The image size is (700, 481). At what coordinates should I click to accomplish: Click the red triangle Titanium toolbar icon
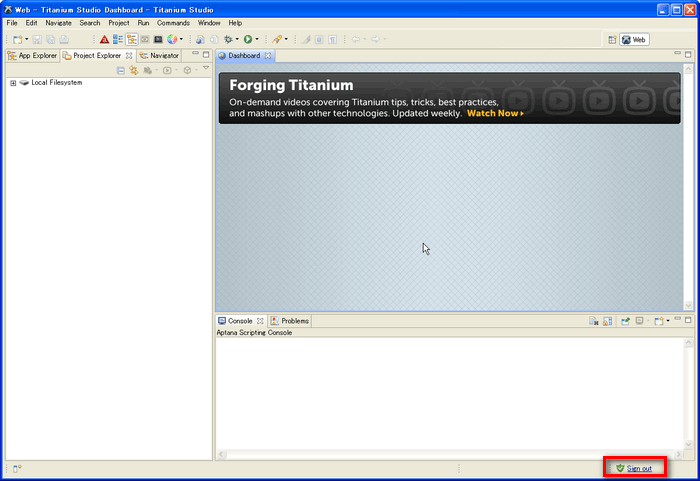[104, 39]
